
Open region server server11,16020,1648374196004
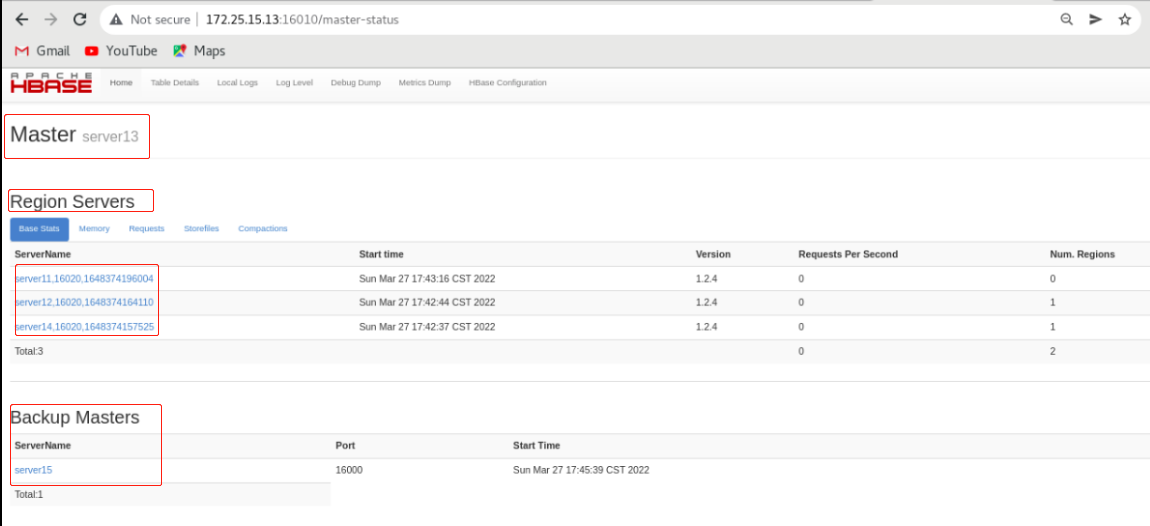[84, 279]
